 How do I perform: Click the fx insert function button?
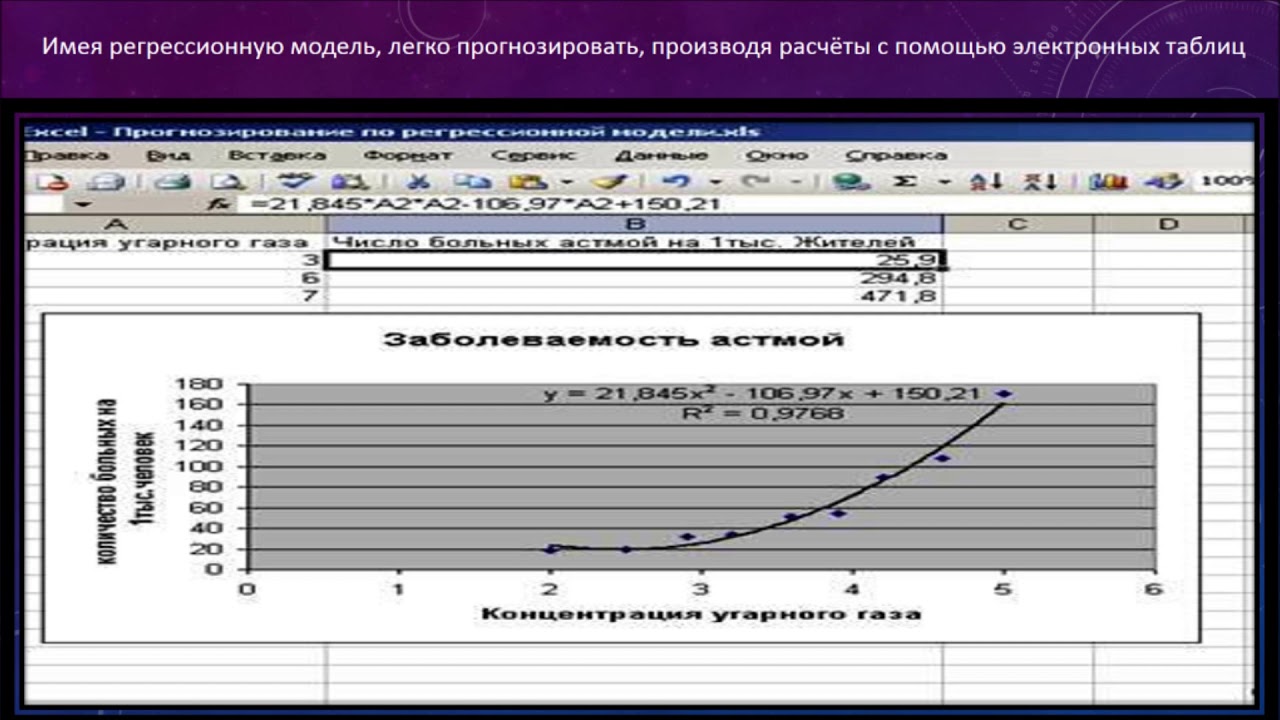tap(218, 204)
